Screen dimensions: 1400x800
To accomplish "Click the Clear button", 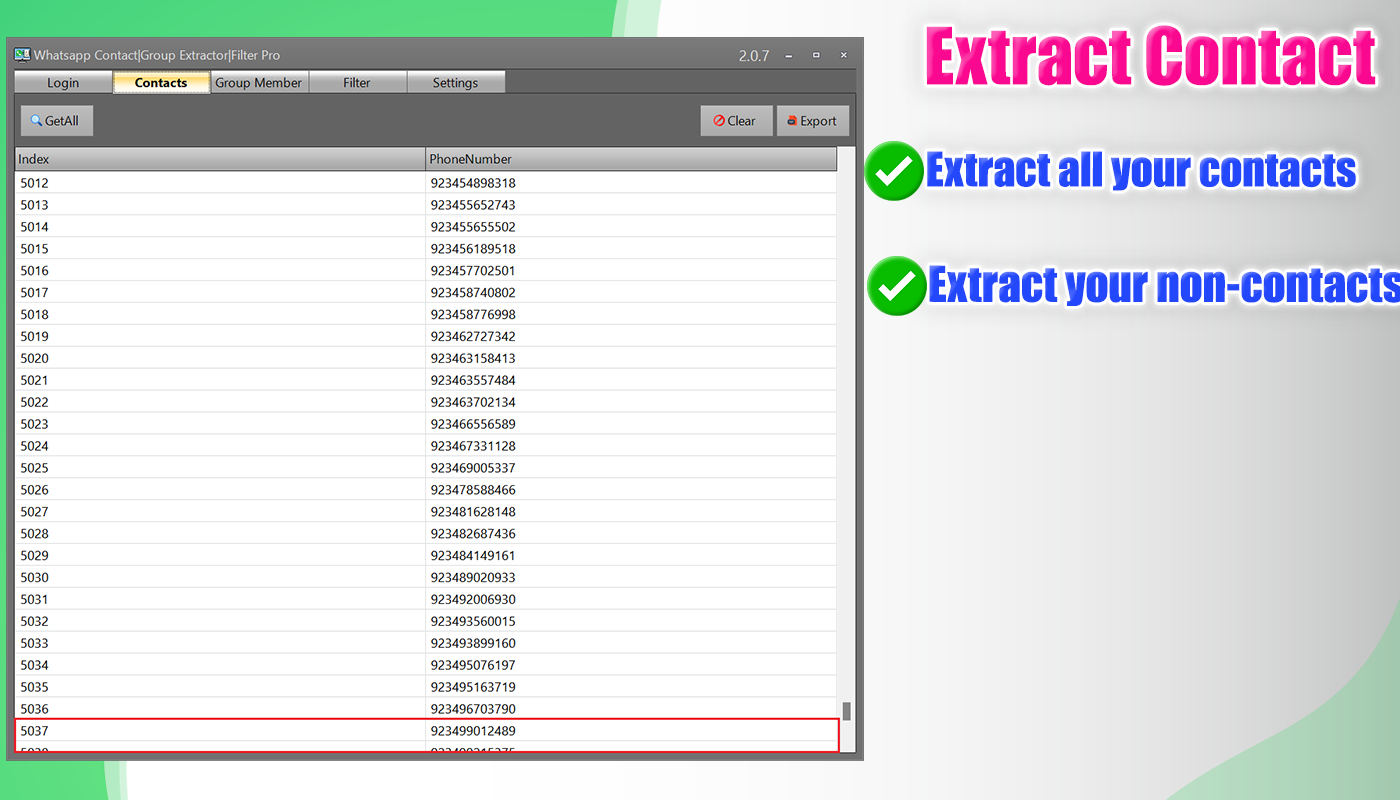I will pyautogui.click(x=736, y=120).
